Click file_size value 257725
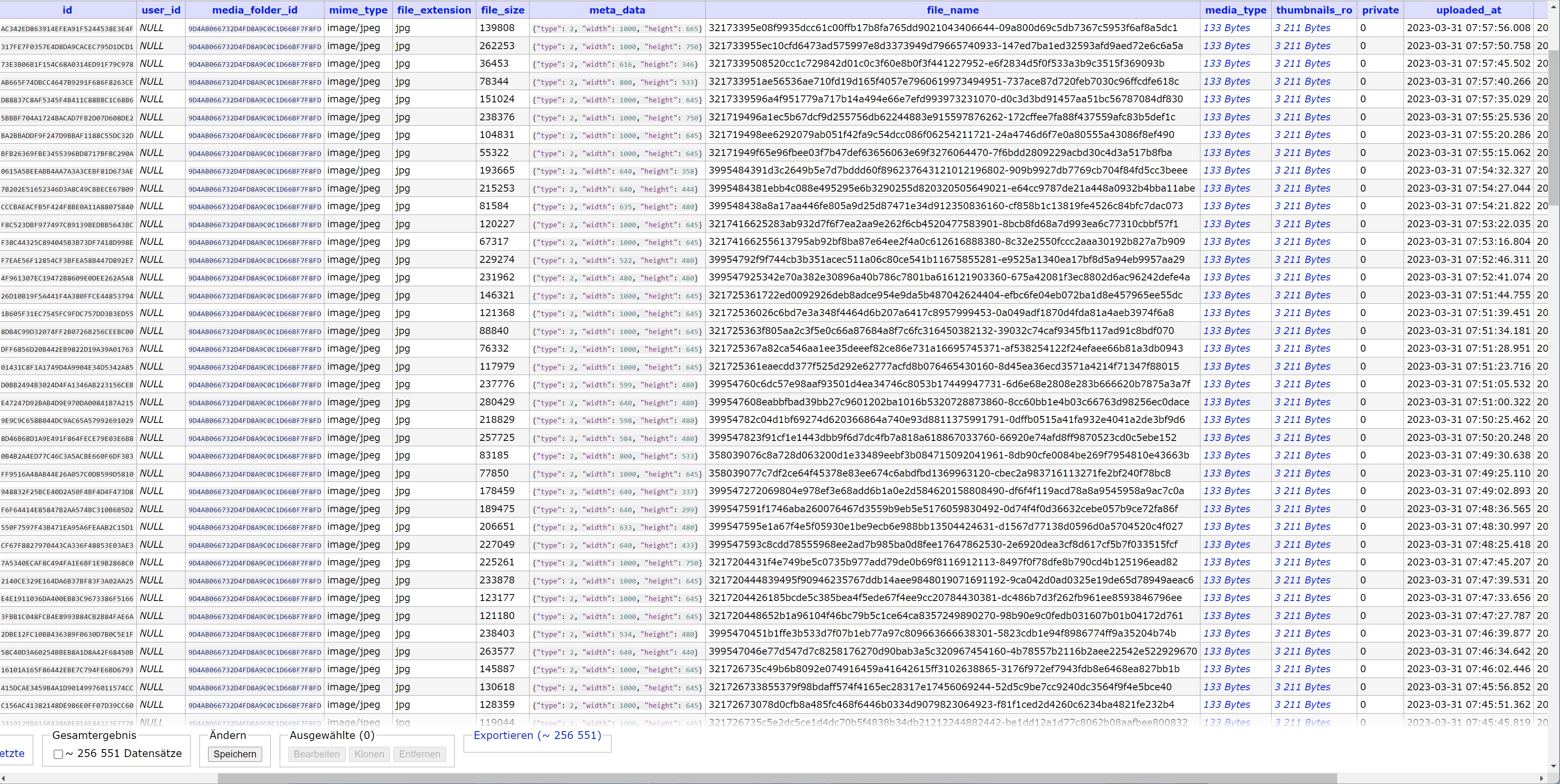The height and width of the screenshot is (784, 1560). tap(497, 438)
